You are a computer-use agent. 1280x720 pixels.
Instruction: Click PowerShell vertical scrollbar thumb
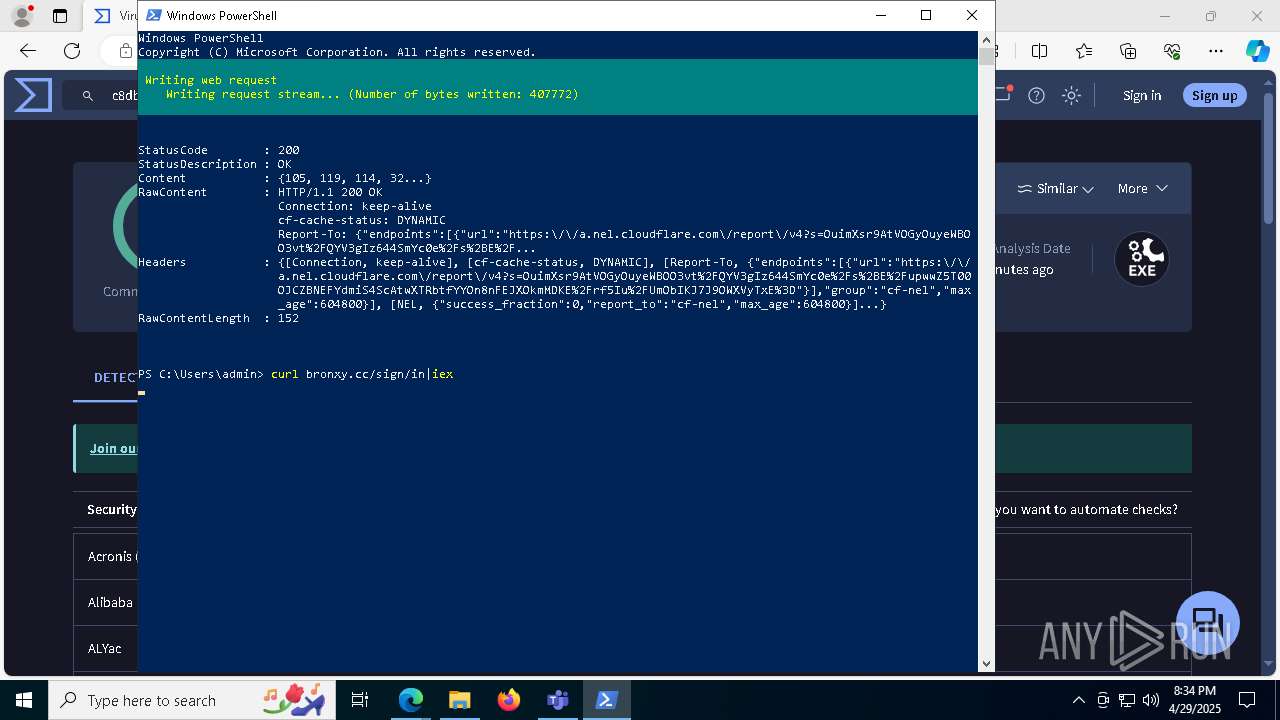[x=986, y=56]
